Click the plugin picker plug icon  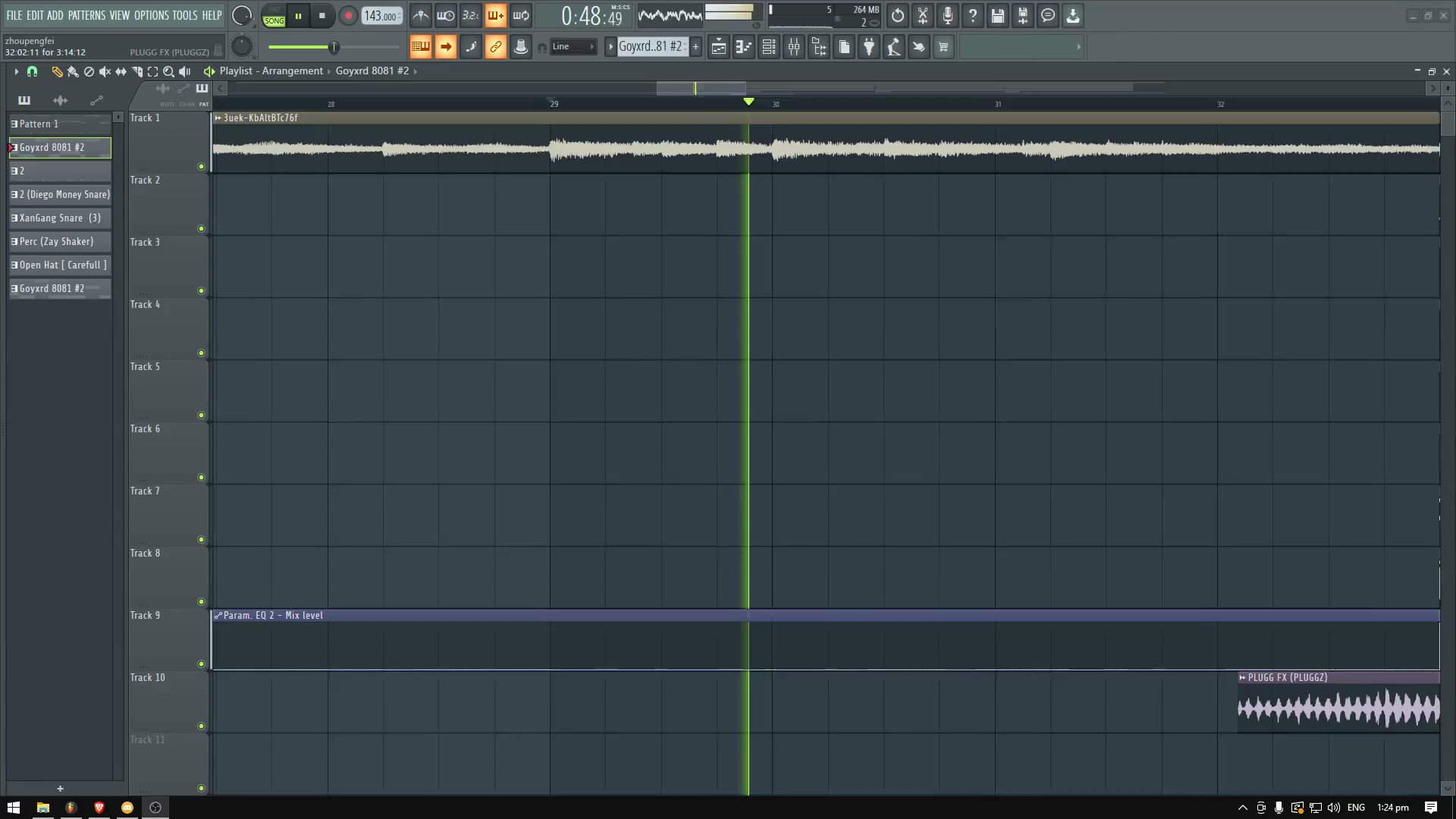(x=869, y=47)
